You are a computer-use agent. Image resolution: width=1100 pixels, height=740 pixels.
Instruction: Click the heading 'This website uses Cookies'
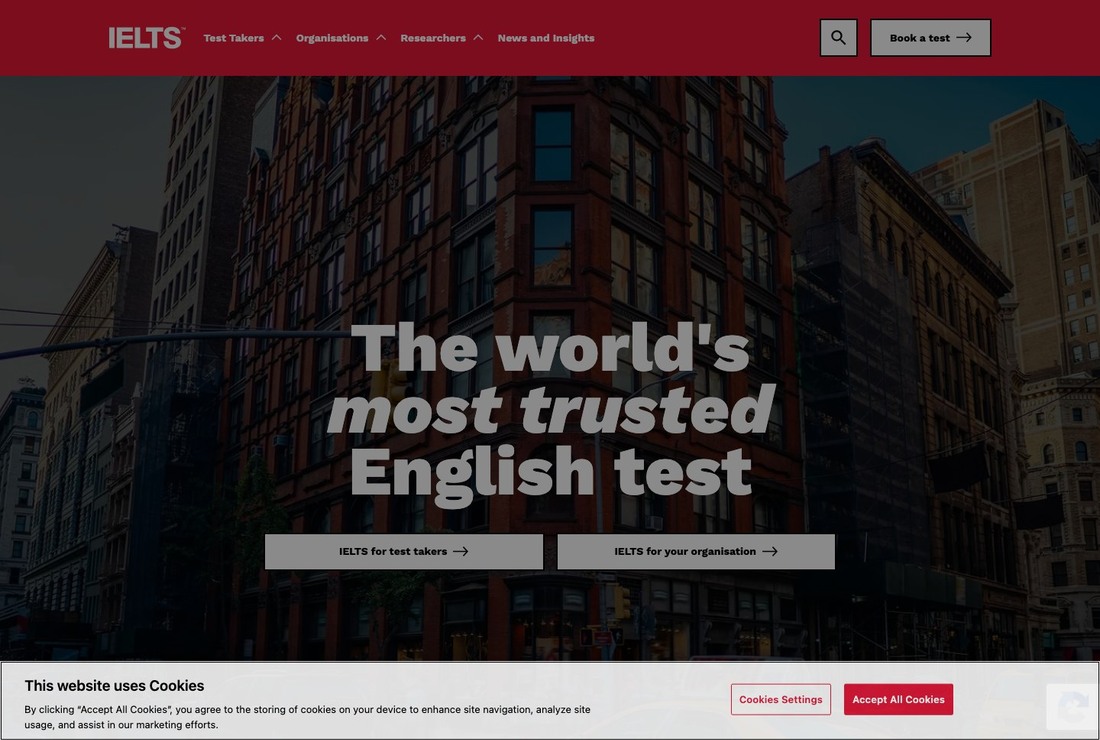[x=114, y=686]
